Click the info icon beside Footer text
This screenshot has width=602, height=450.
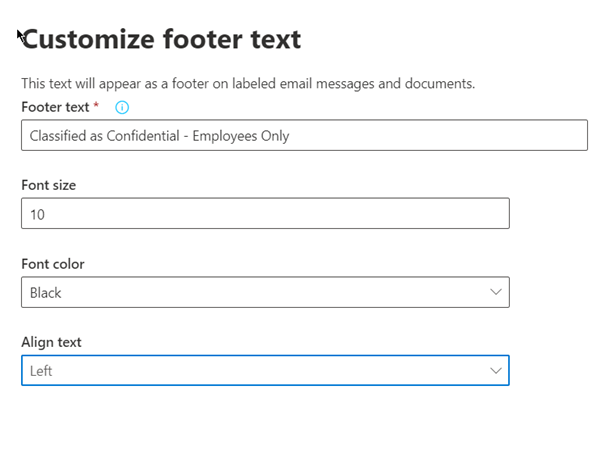click(x=123, y=107)
